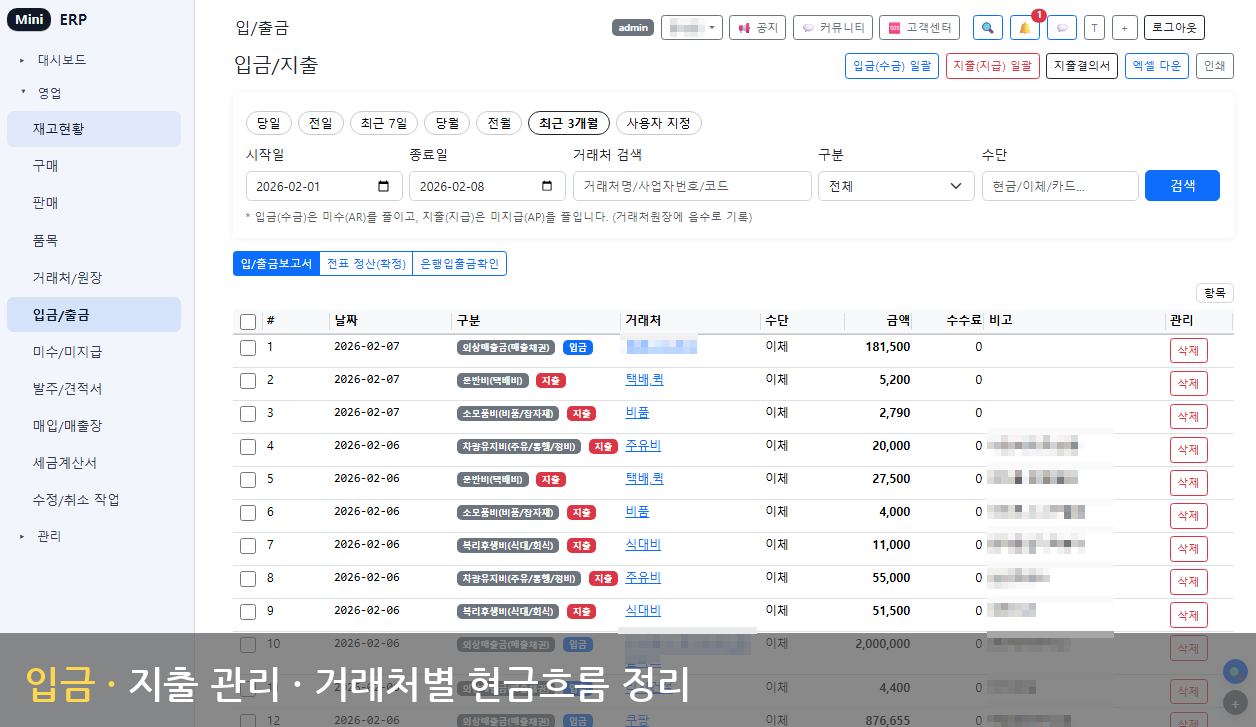
Task: Click the plus button in header
Action: coord(1124,28)
